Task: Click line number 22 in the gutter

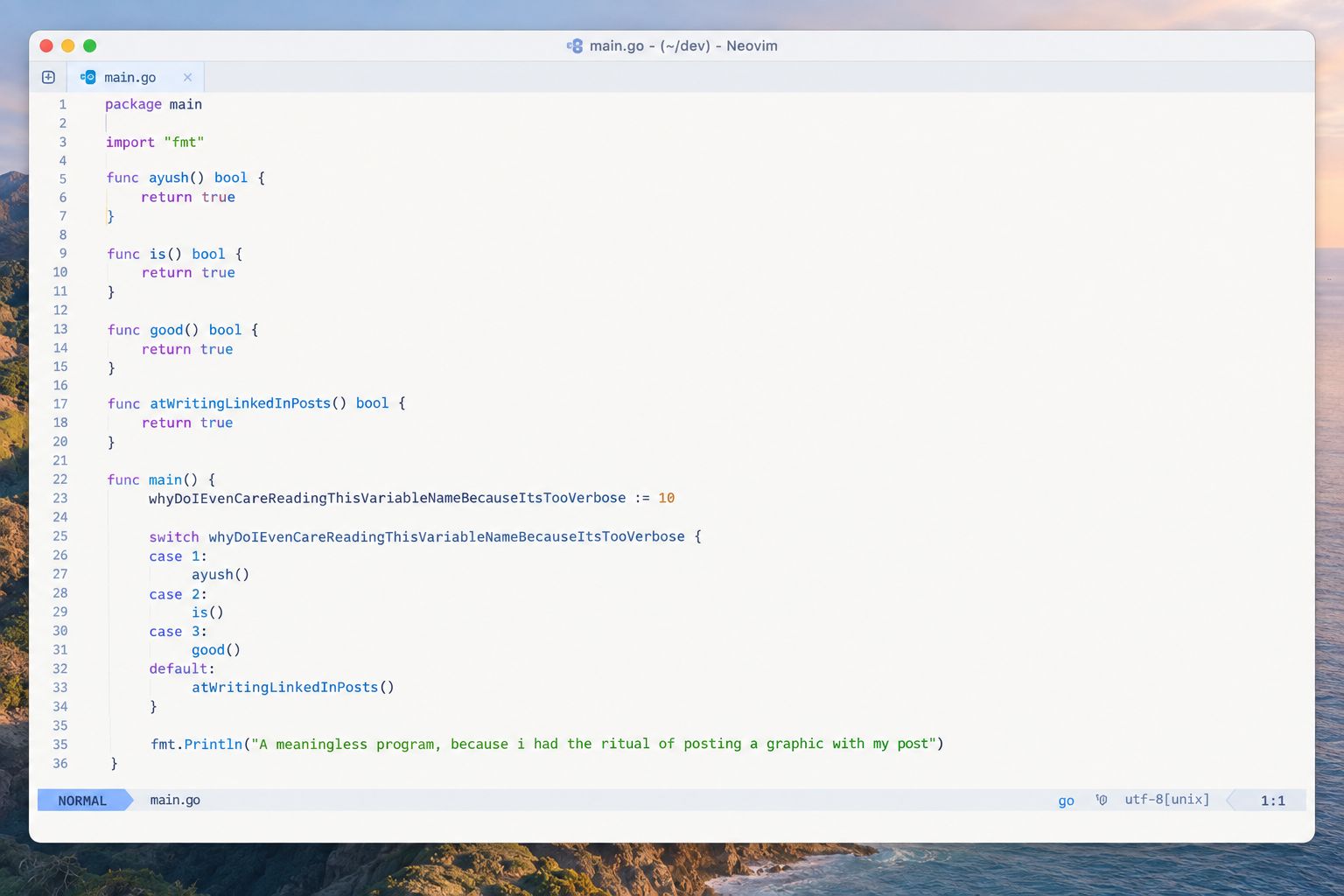Action: [x=60, y=479]
